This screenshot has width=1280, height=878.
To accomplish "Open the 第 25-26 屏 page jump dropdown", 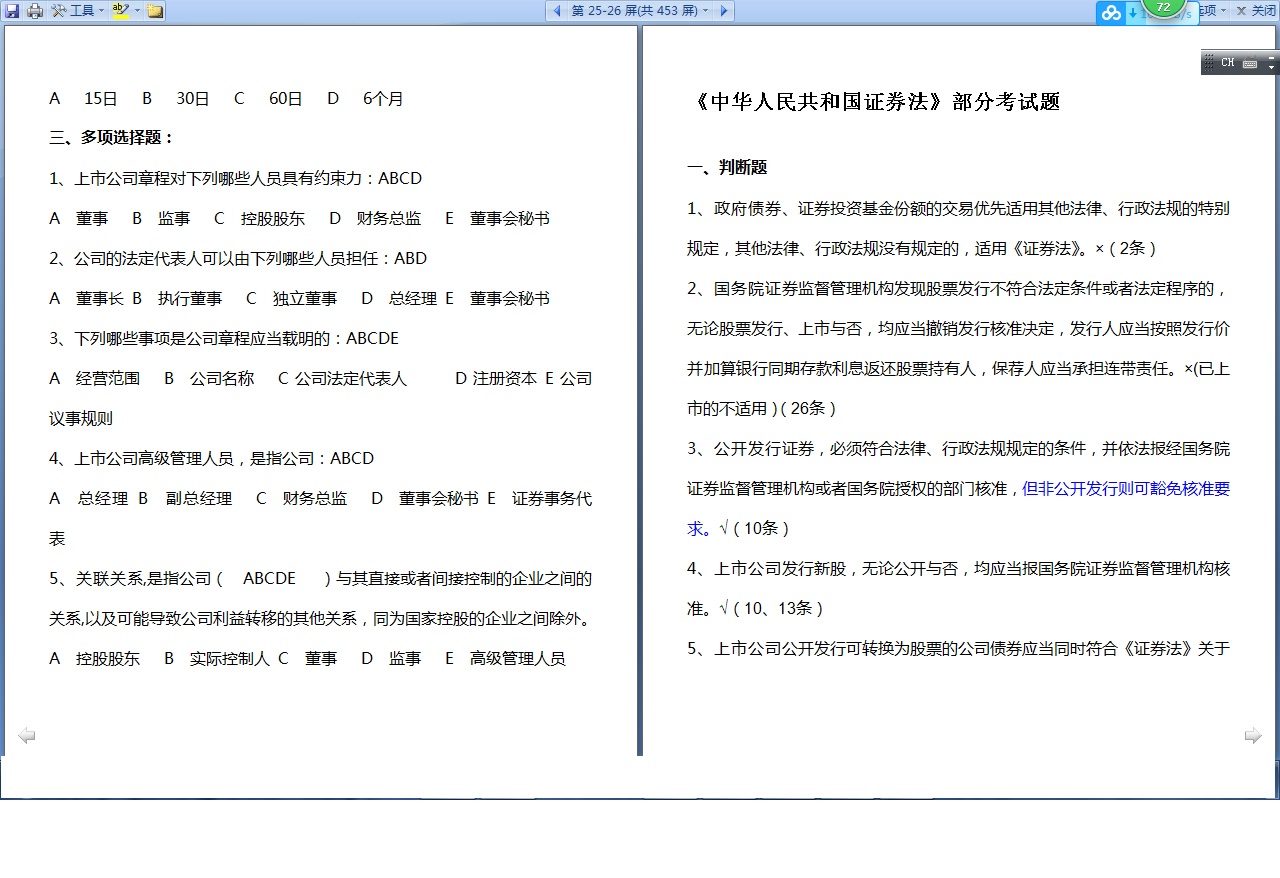I will tap(640, 11).
